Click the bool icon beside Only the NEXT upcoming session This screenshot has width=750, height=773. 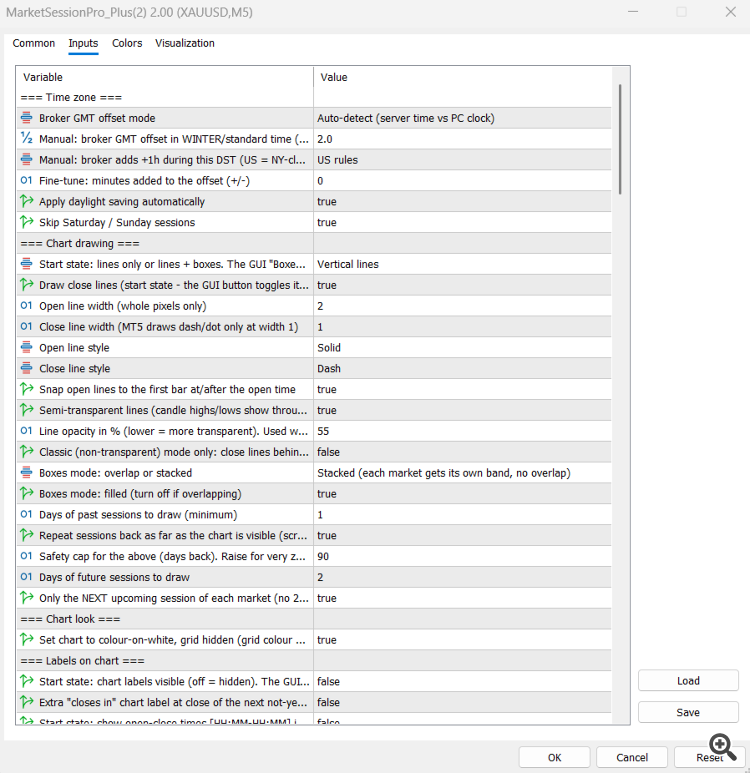coord(27,598)
